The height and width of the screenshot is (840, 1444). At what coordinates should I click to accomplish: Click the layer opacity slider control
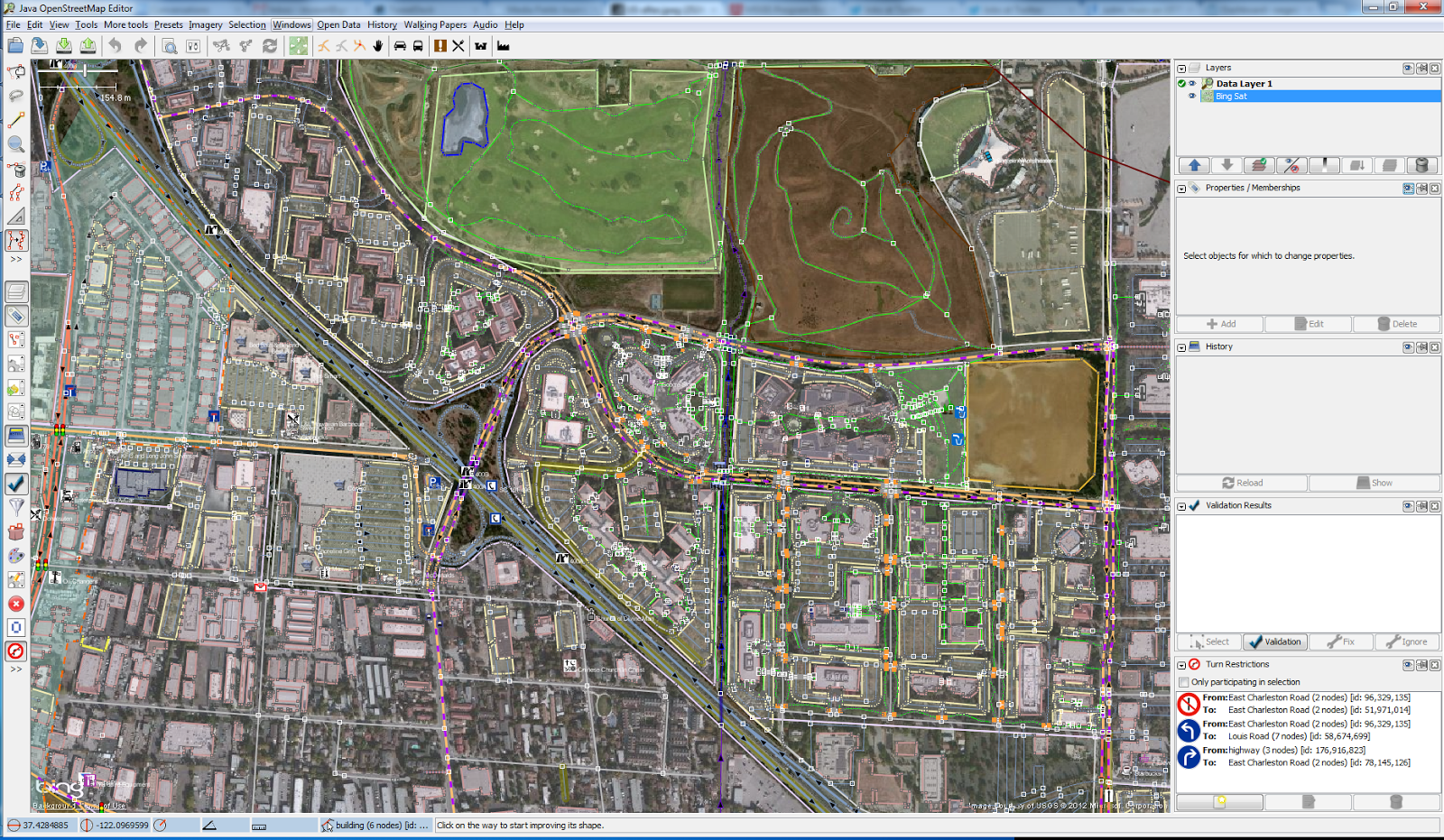click(x=1324, y=165)
